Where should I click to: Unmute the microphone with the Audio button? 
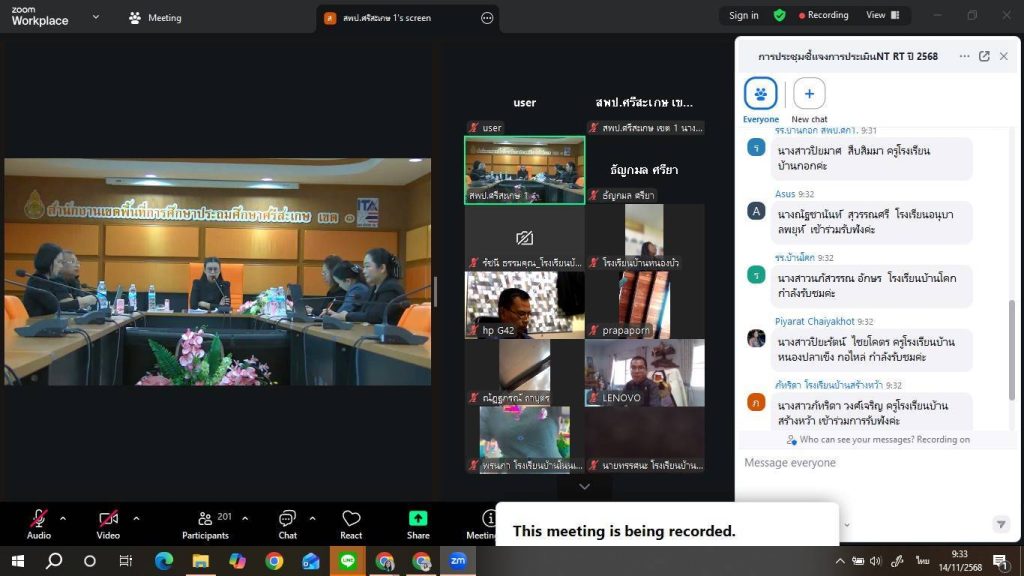point(39,519)
